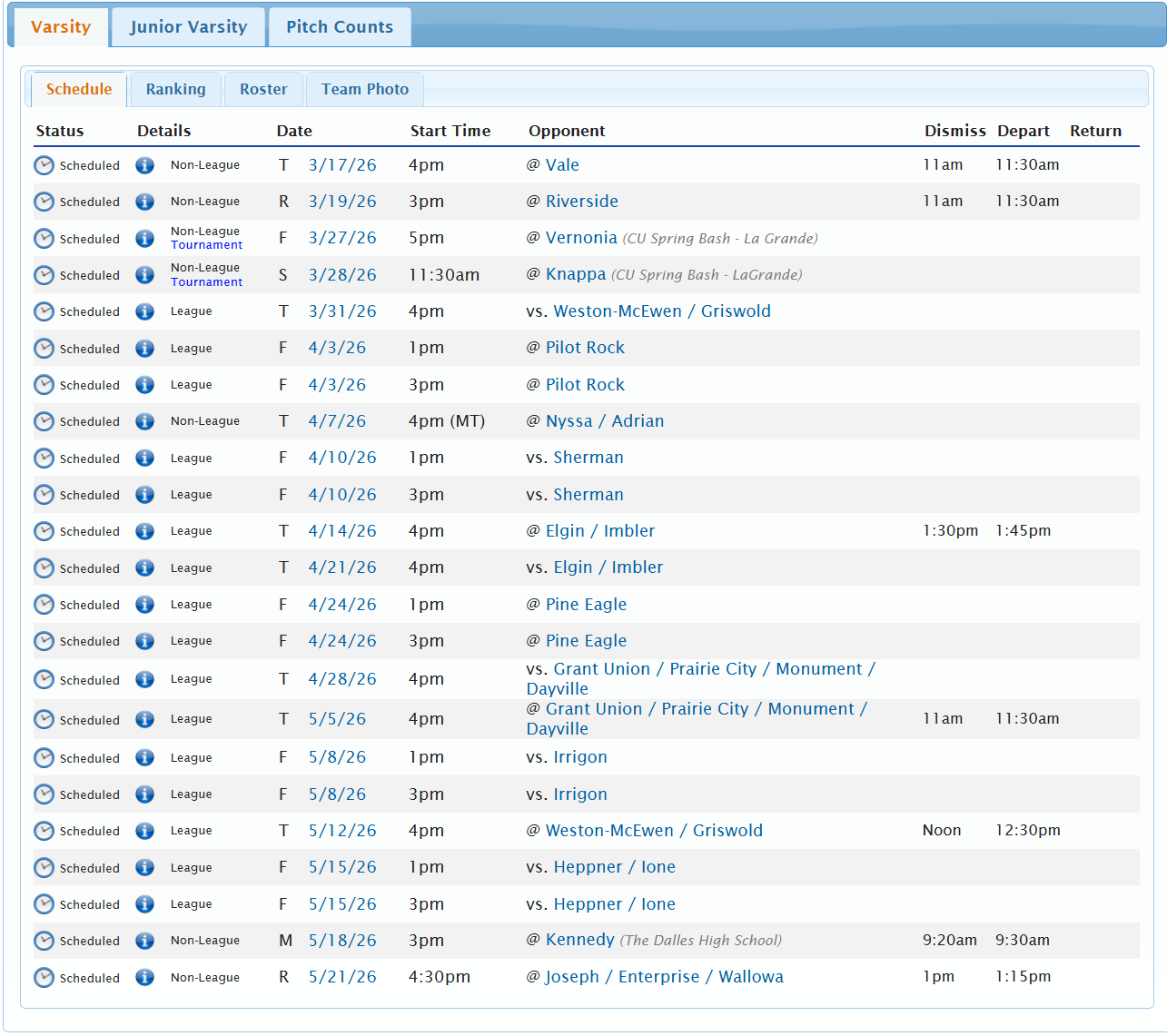Image resolution: width=1167 pixels, height=1036 pixels.
Task: Switch to the Junior Varsity tab
Action: click(188, 27)
